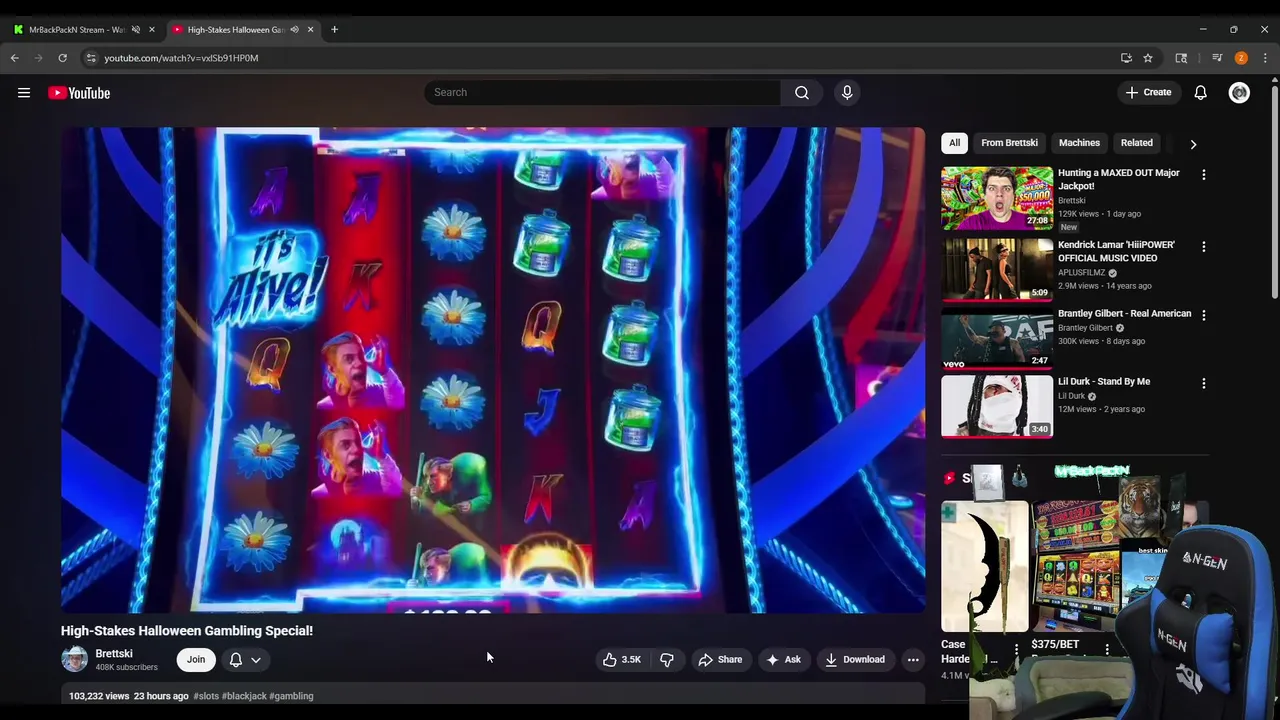Close the High-Stakes Halloween tab

tap(310, 30)
